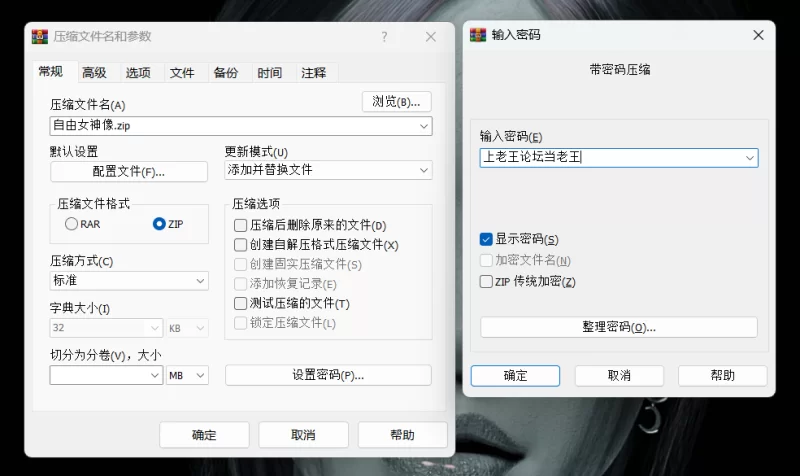Open 配置文件(F)... profiles button

[x=129, y=171]
